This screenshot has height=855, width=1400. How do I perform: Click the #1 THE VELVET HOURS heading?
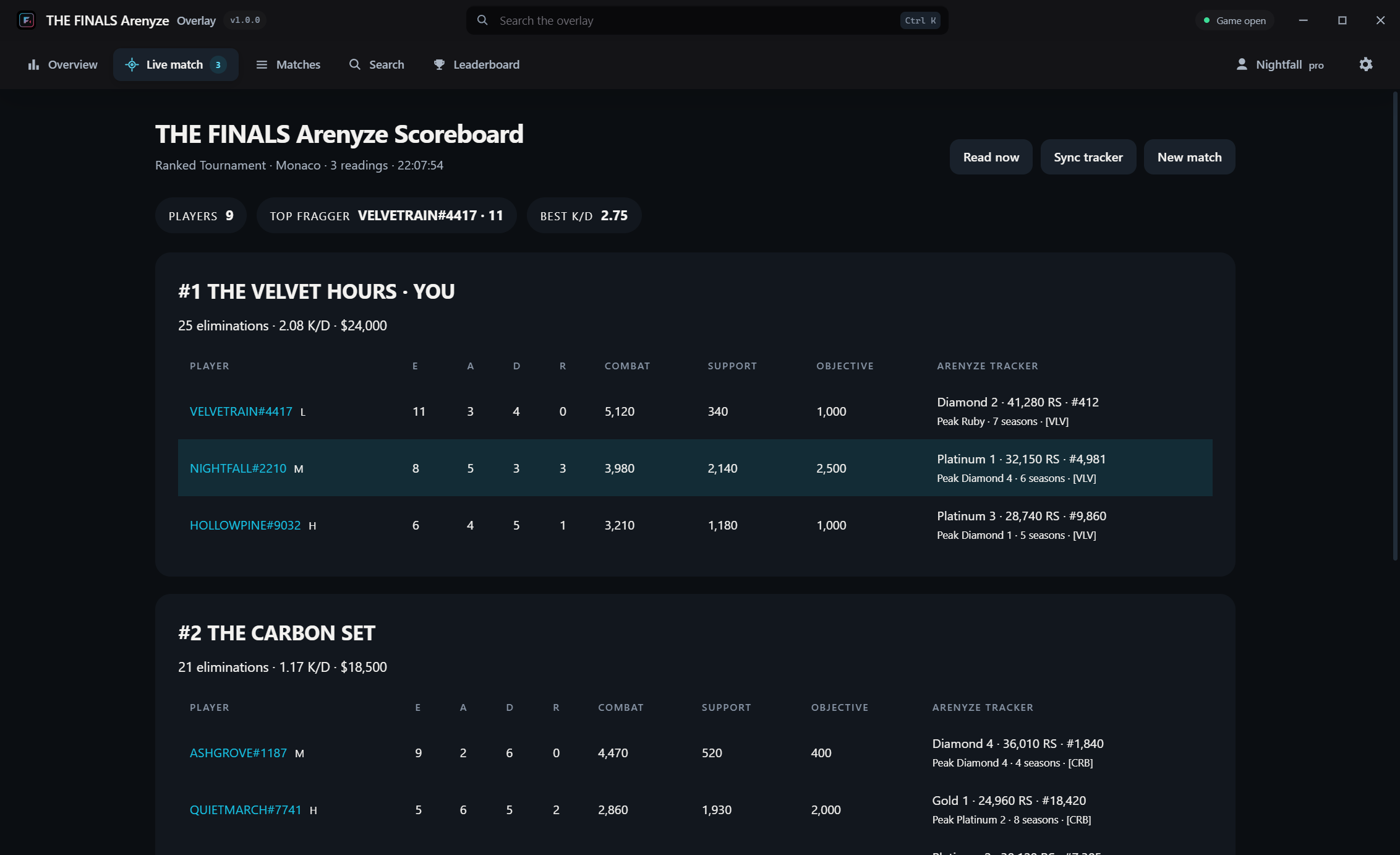pyautogui.click(x=317, y=291)
